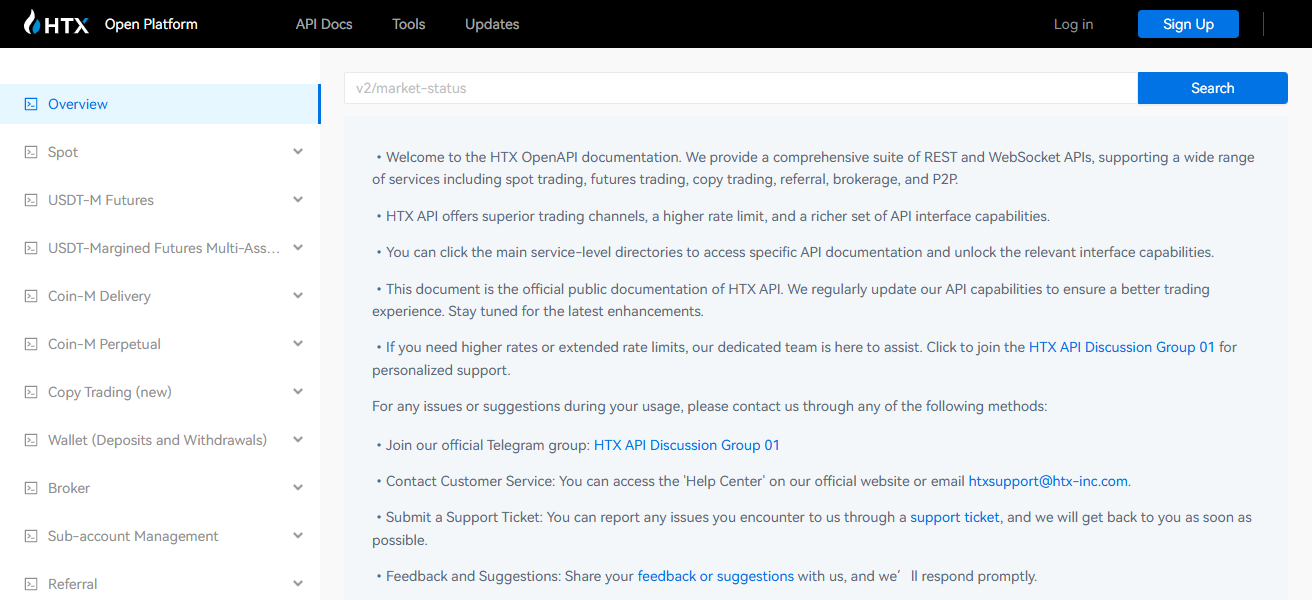Select the Overview sidebar icon

point(29,103)
